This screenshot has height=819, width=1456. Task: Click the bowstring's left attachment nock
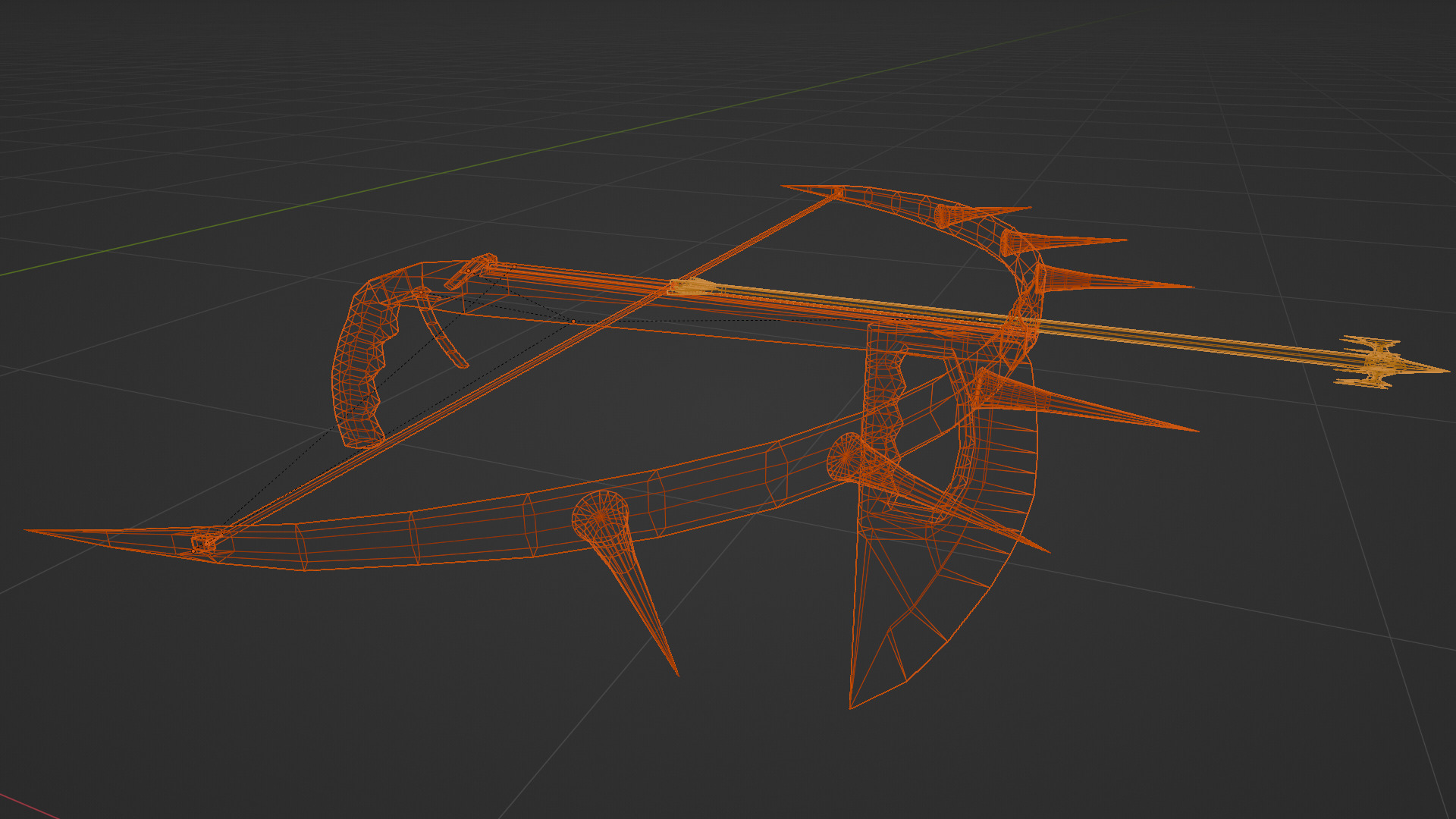pos(203,541)
